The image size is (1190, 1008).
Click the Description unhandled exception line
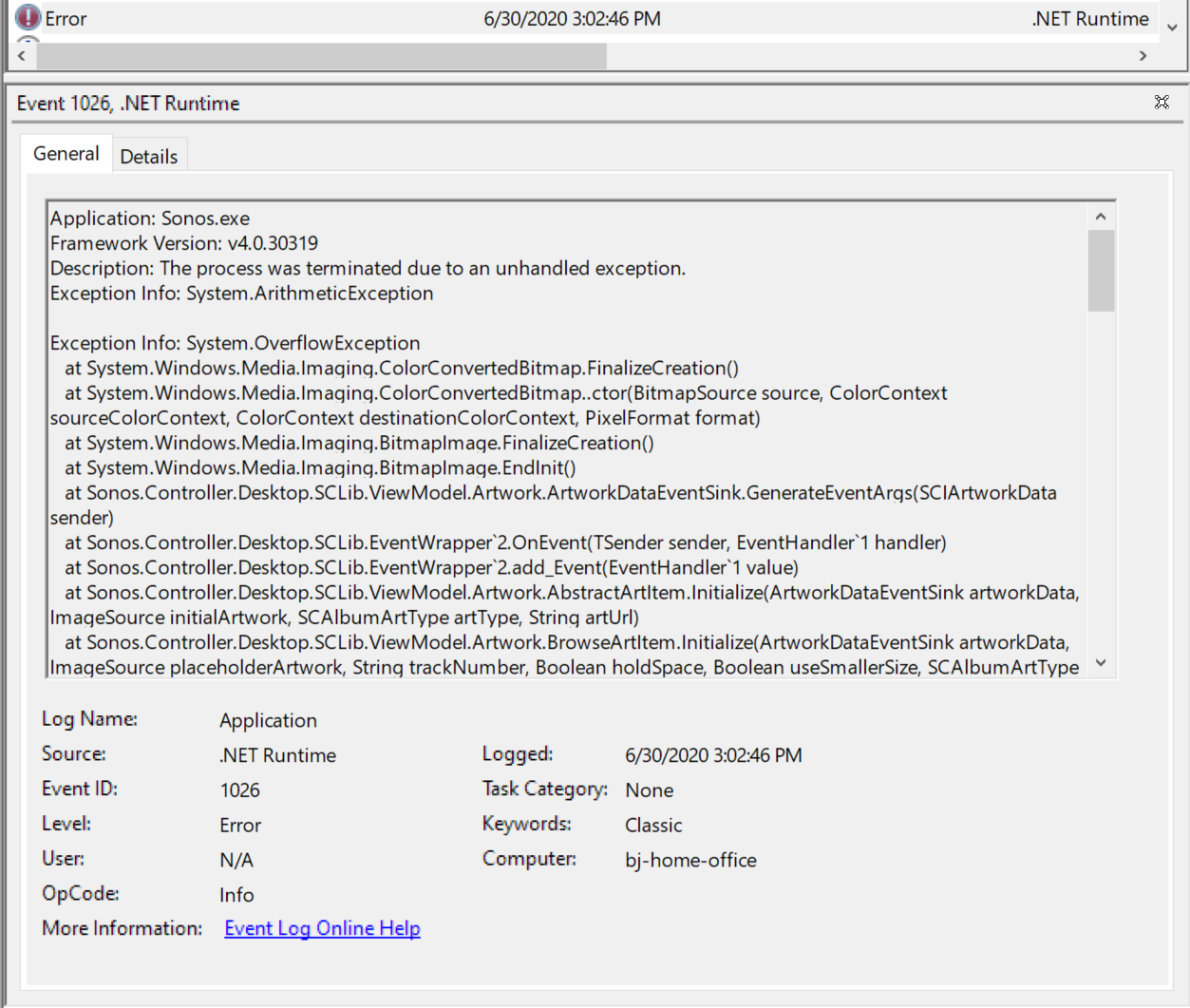tap(368, 268)
